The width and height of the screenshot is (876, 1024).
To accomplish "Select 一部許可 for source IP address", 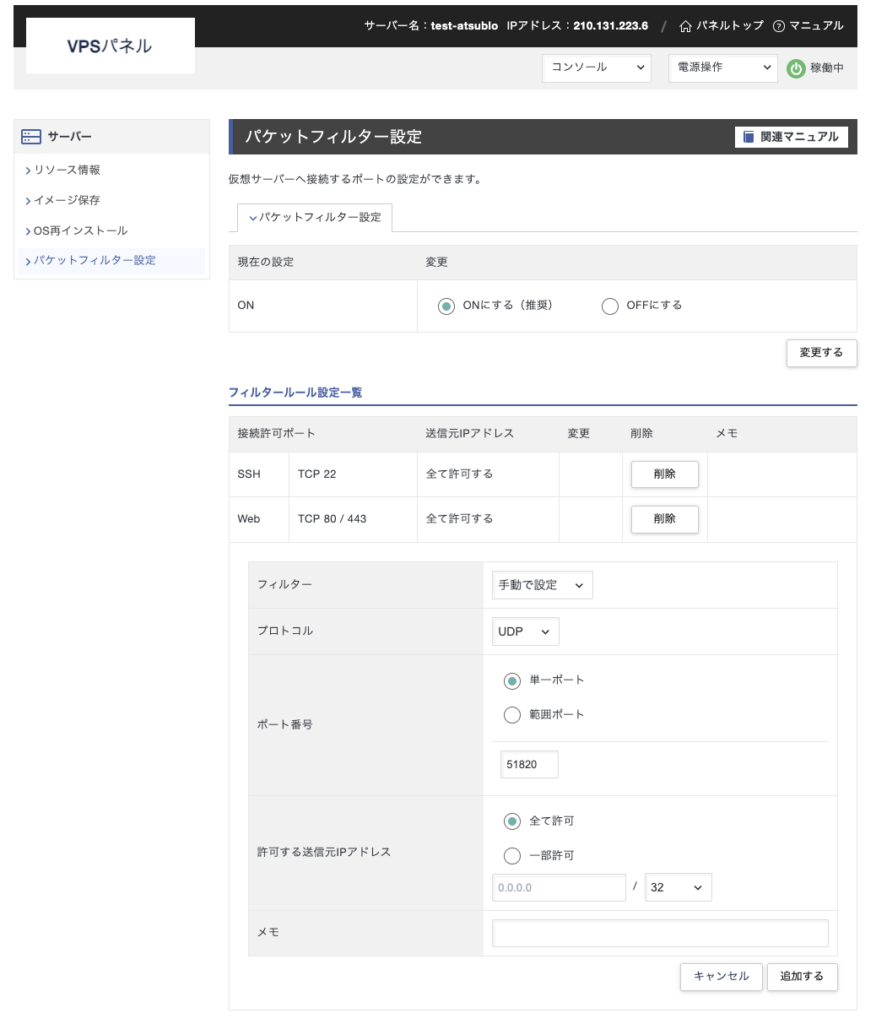I will (512, 856).
